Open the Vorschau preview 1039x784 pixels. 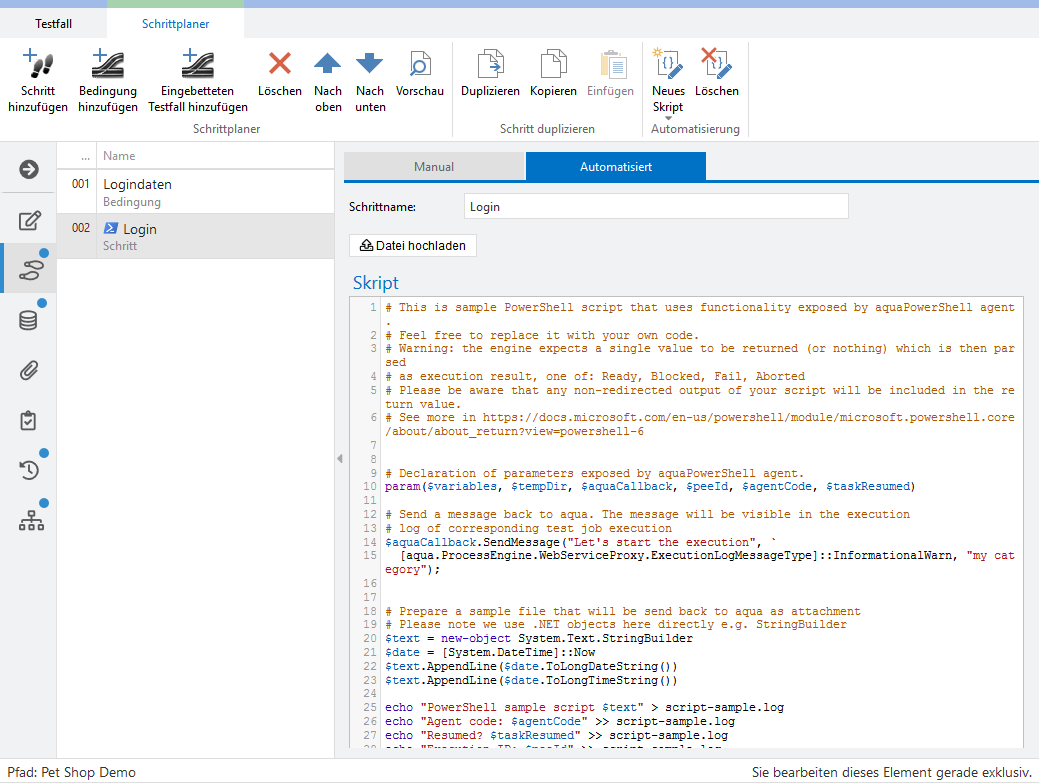pos(420,64)
